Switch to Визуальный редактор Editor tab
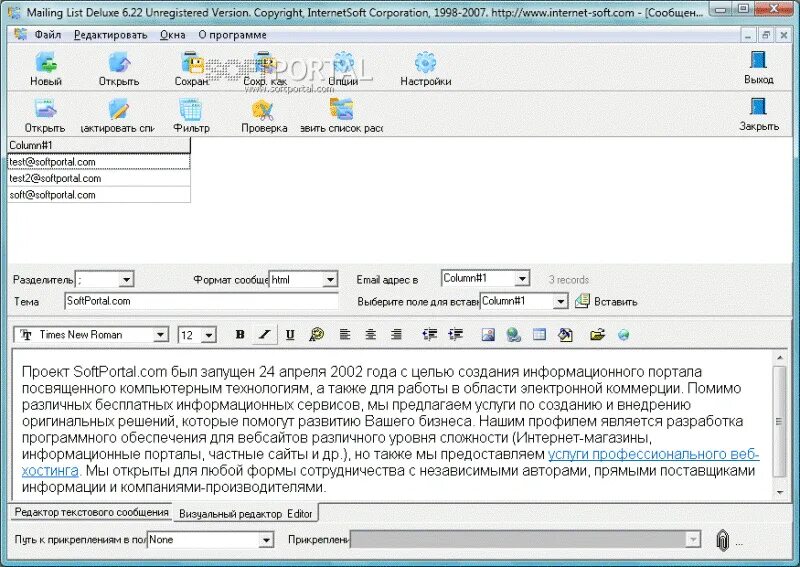Viewport: 800px width, 567px height. pyautogui.click(x=245, y=513)
